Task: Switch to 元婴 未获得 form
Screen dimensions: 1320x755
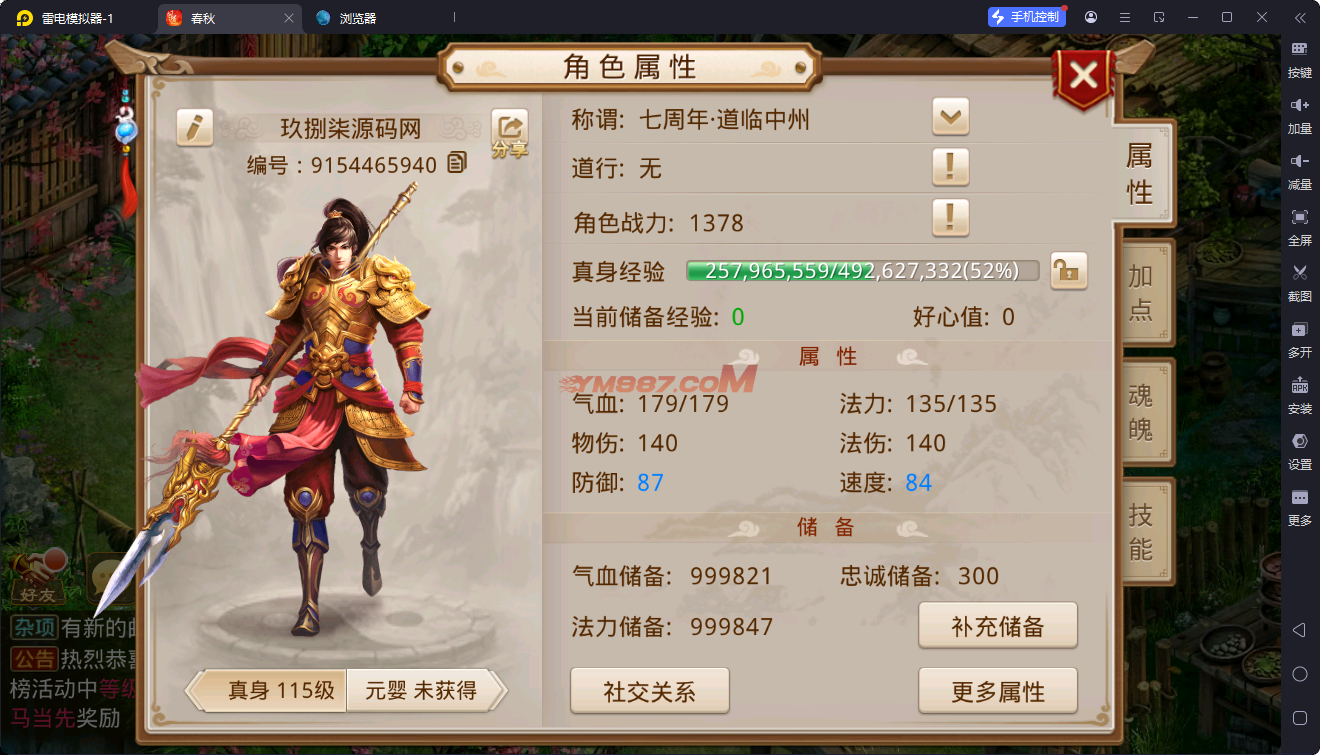Action: tap(421, 690)
